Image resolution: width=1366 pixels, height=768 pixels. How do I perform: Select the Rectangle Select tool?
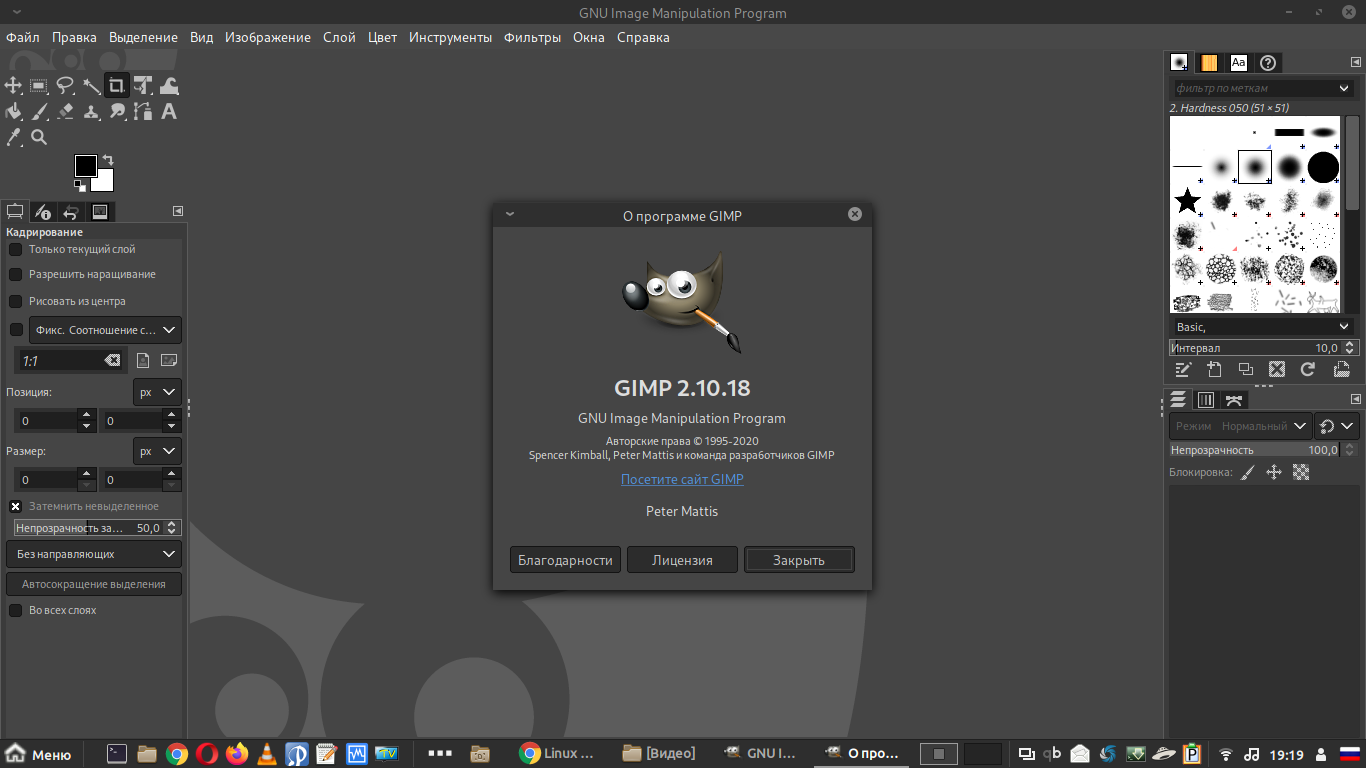(x=39, y=85)
